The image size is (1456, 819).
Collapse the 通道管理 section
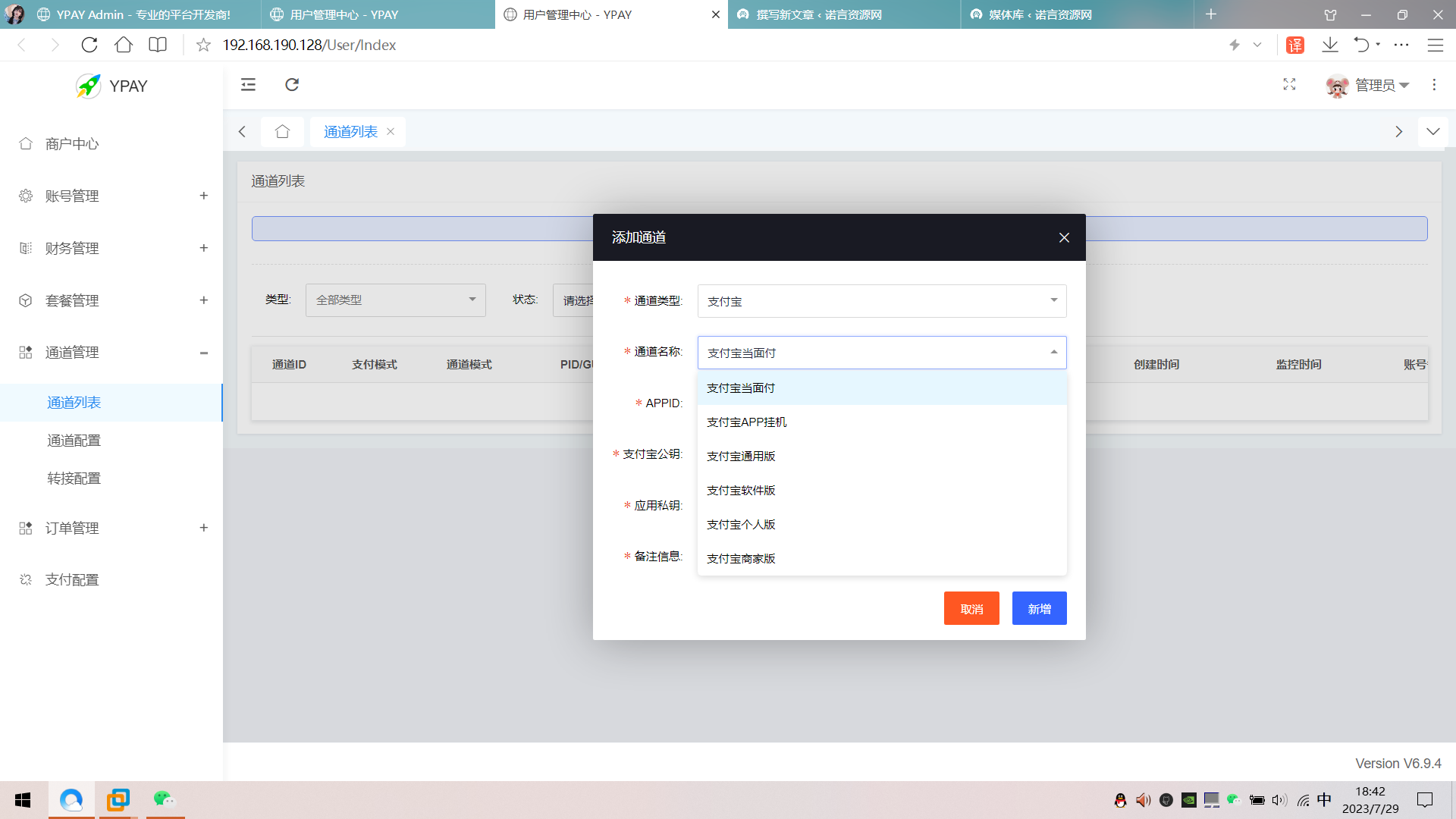pyautogui.click(x=203, y=353)
